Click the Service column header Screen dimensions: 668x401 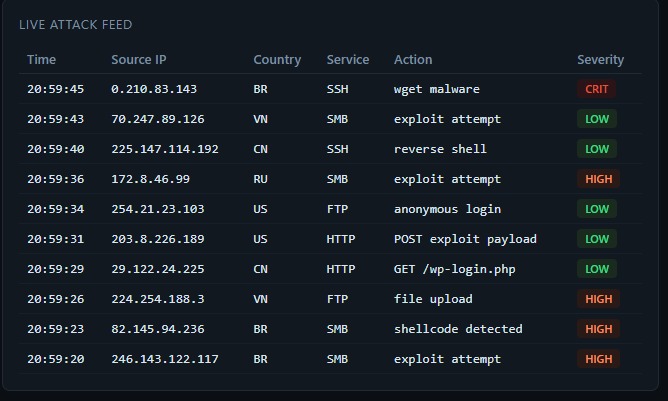click(x=348, y=60)
